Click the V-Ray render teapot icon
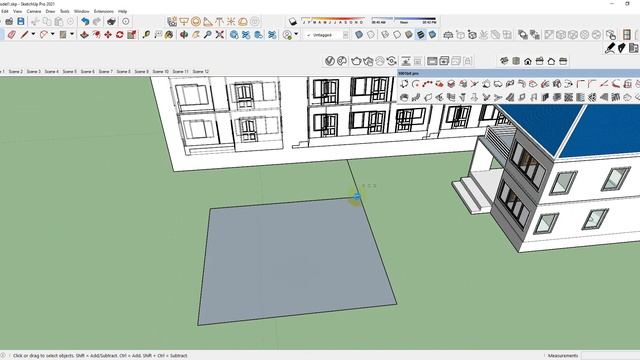 pos(356,61)
